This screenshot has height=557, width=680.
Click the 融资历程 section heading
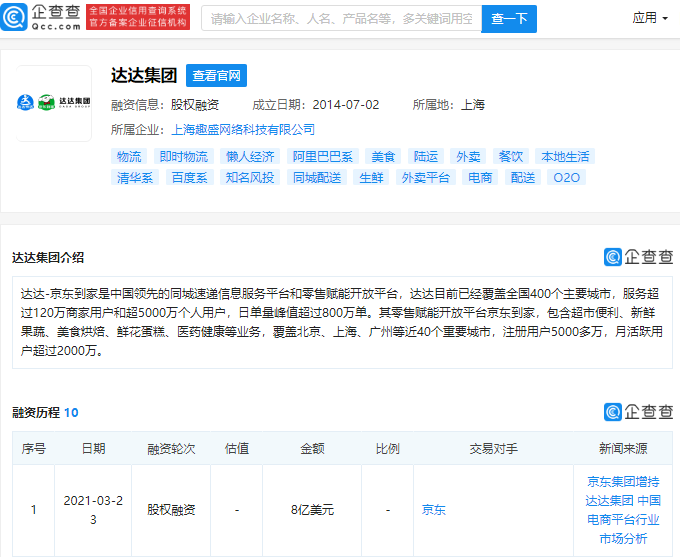point(36,412)
